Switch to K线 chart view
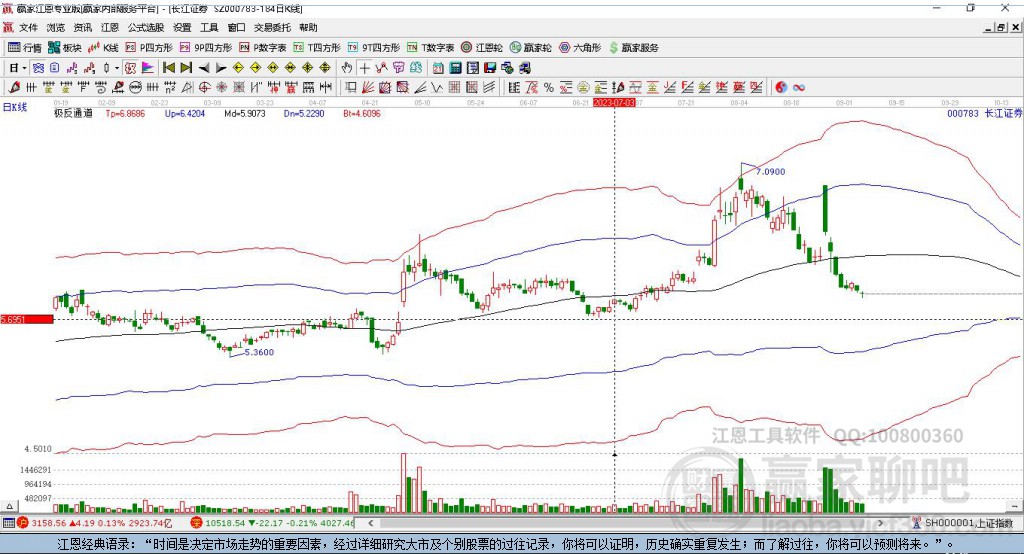 (103, 48)
